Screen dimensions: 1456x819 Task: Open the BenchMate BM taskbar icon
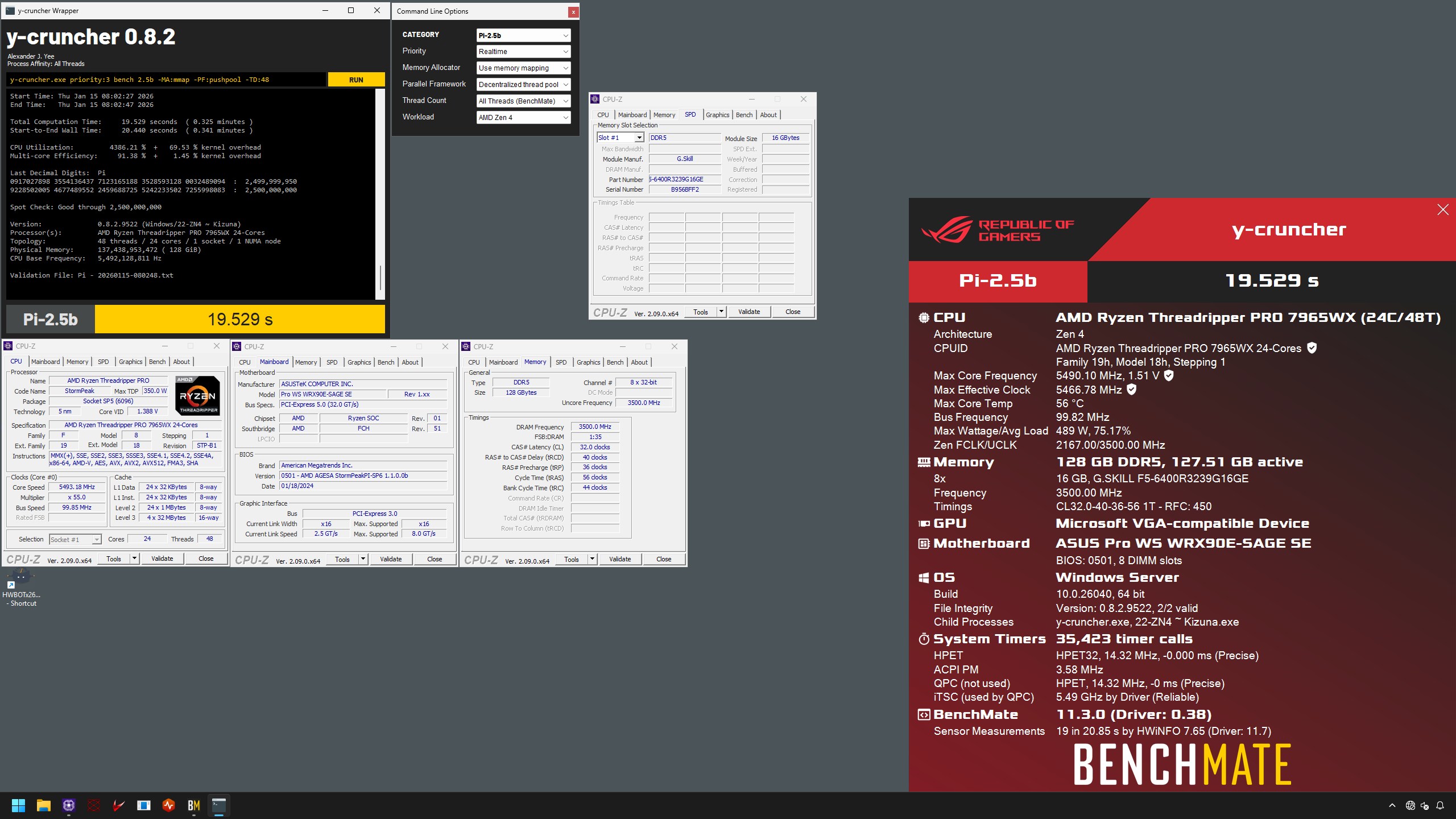coord(194,805)
